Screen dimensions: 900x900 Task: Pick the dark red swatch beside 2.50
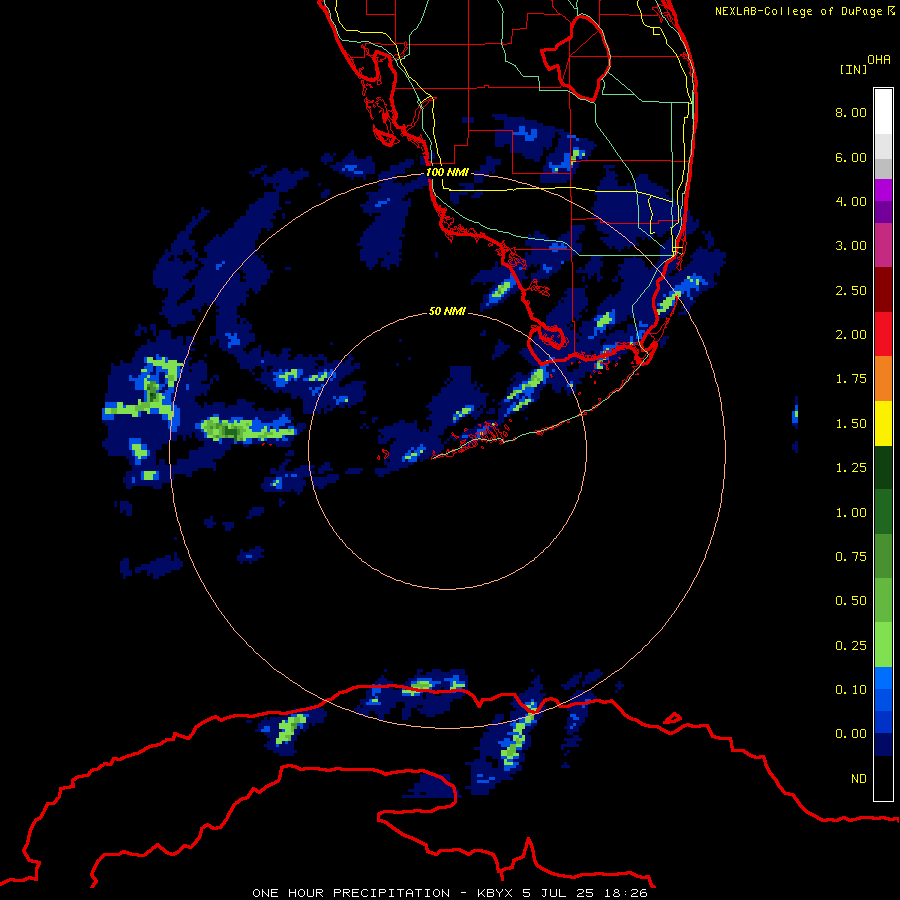pyautogui.click(x=883, y=290)
